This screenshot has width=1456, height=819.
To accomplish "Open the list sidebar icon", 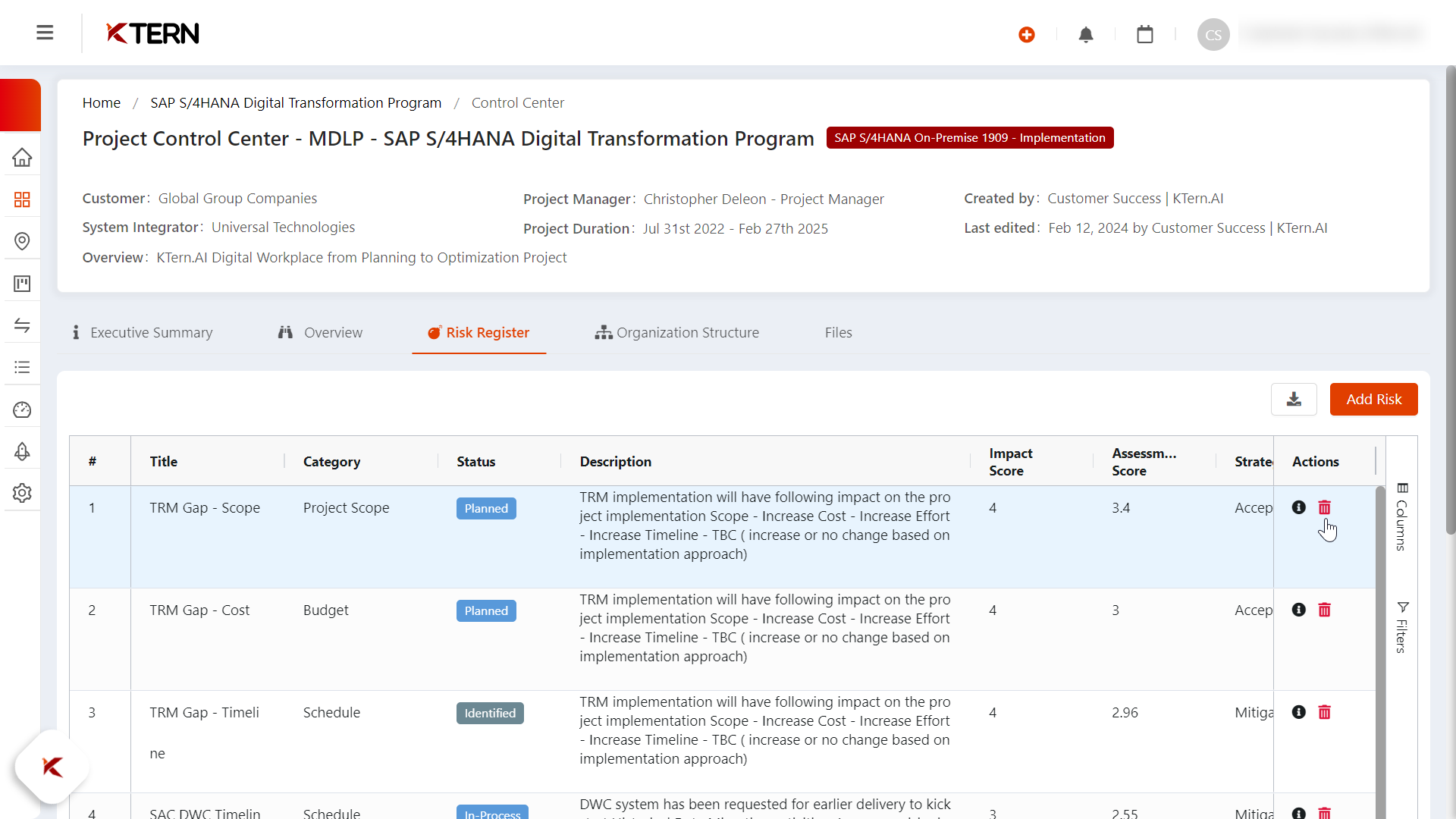I will point(22,367).
